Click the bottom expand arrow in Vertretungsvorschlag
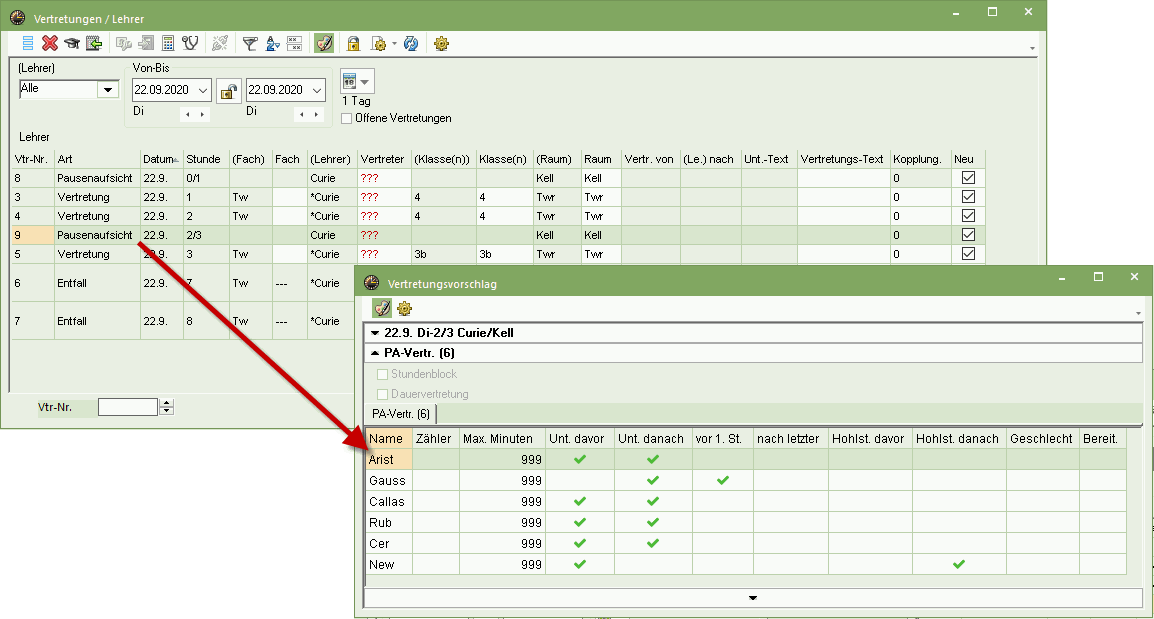Screen dimensions: 1154x619 [x=753, y=598]
